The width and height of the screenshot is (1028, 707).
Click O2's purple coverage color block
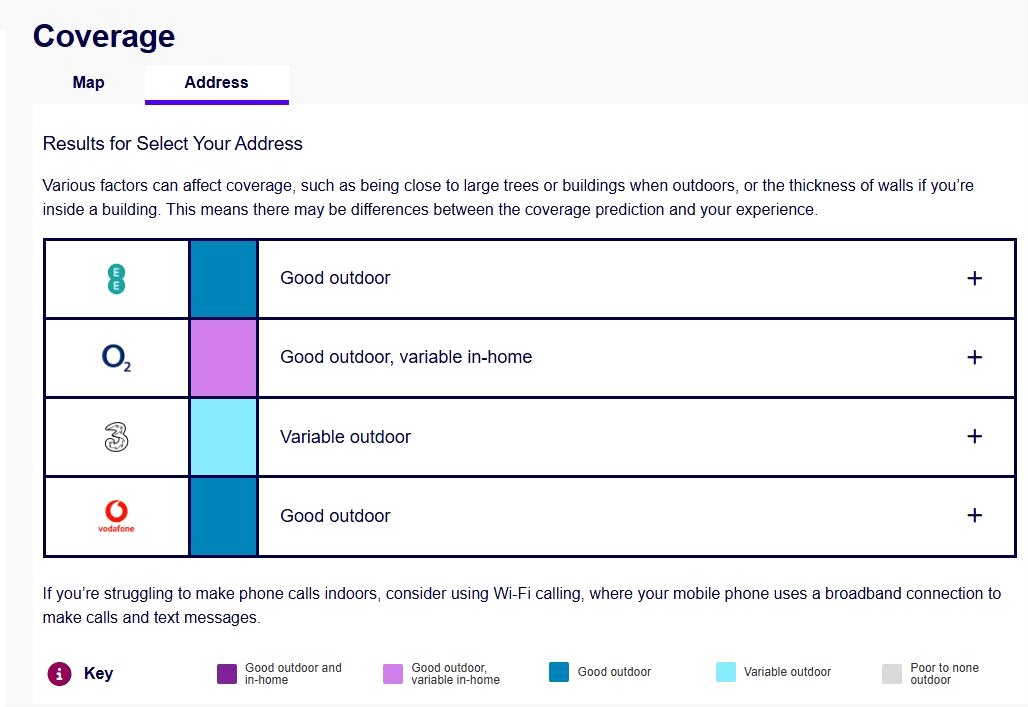[223, 358]
